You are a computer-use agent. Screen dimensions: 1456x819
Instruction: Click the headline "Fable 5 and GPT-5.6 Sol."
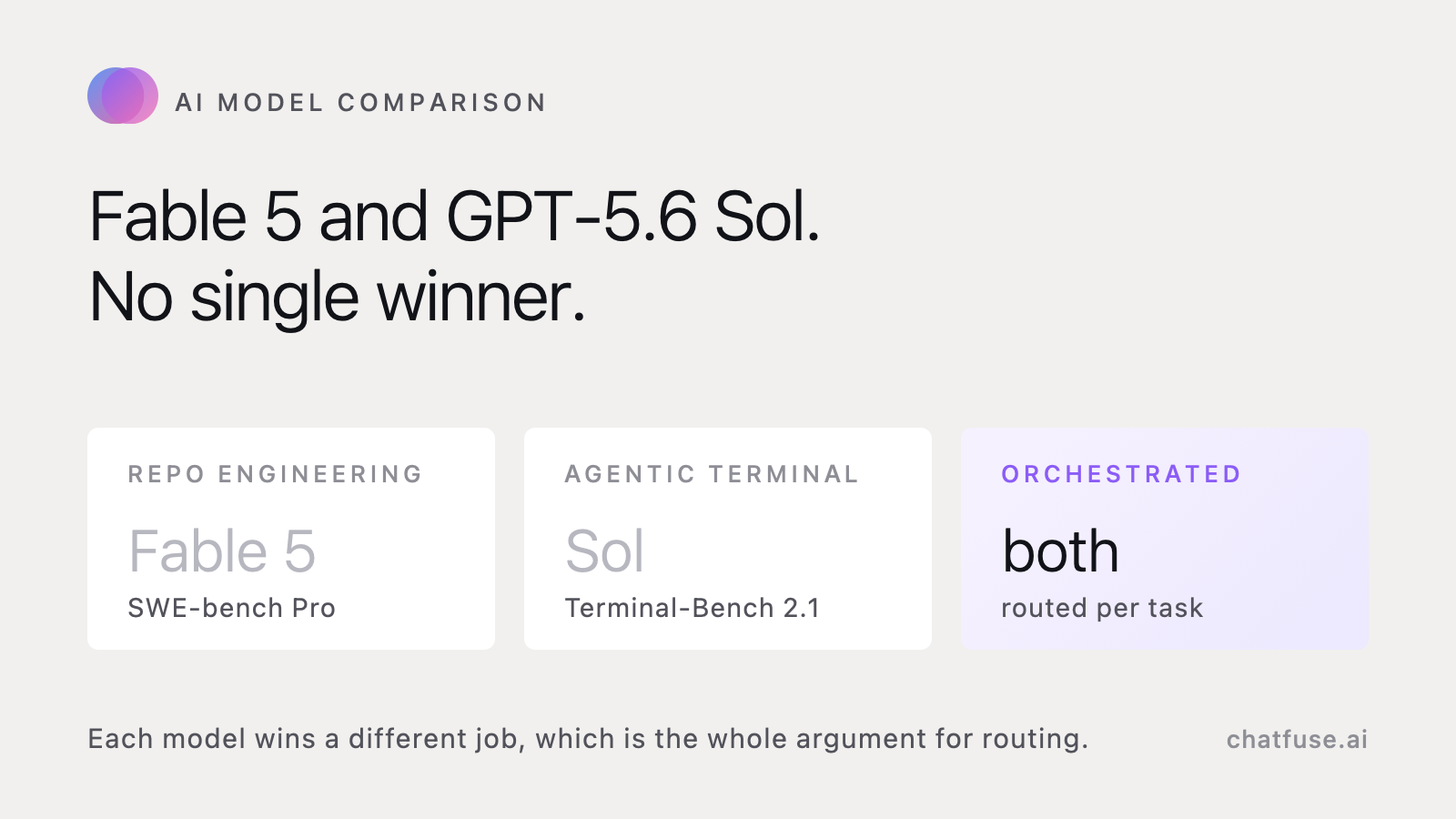455,217
